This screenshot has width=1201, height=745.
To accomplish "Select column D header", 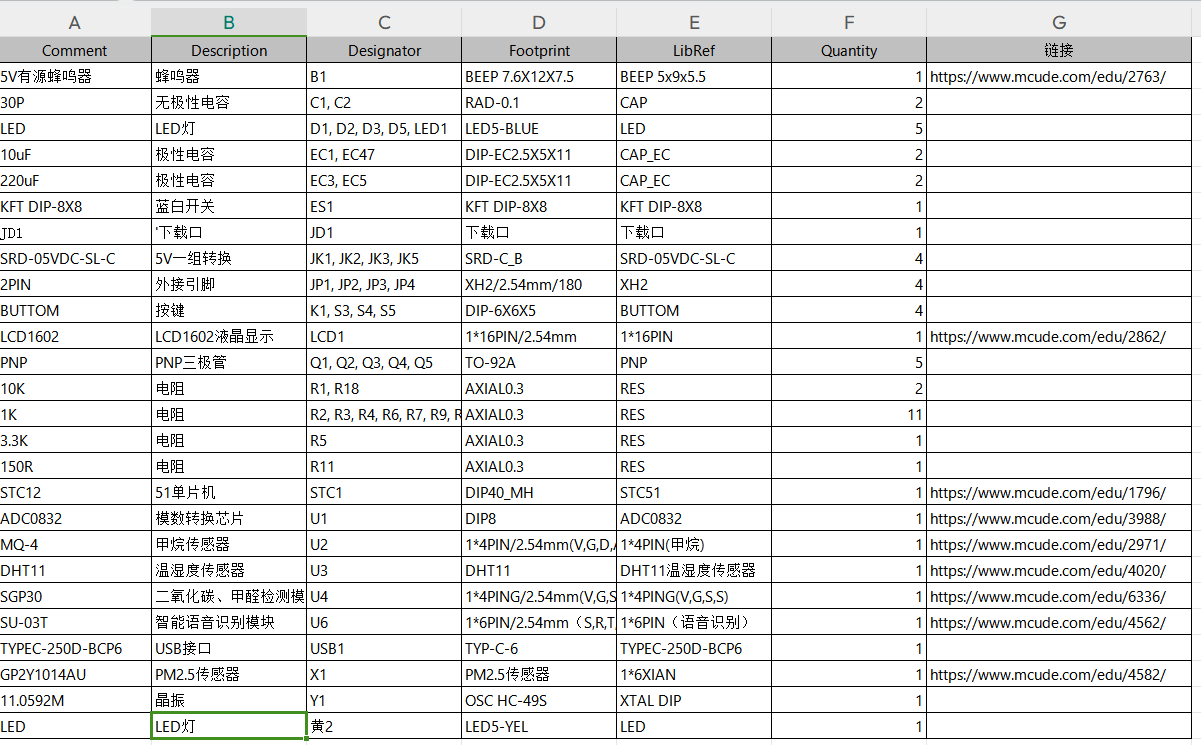I will point(539,23).
